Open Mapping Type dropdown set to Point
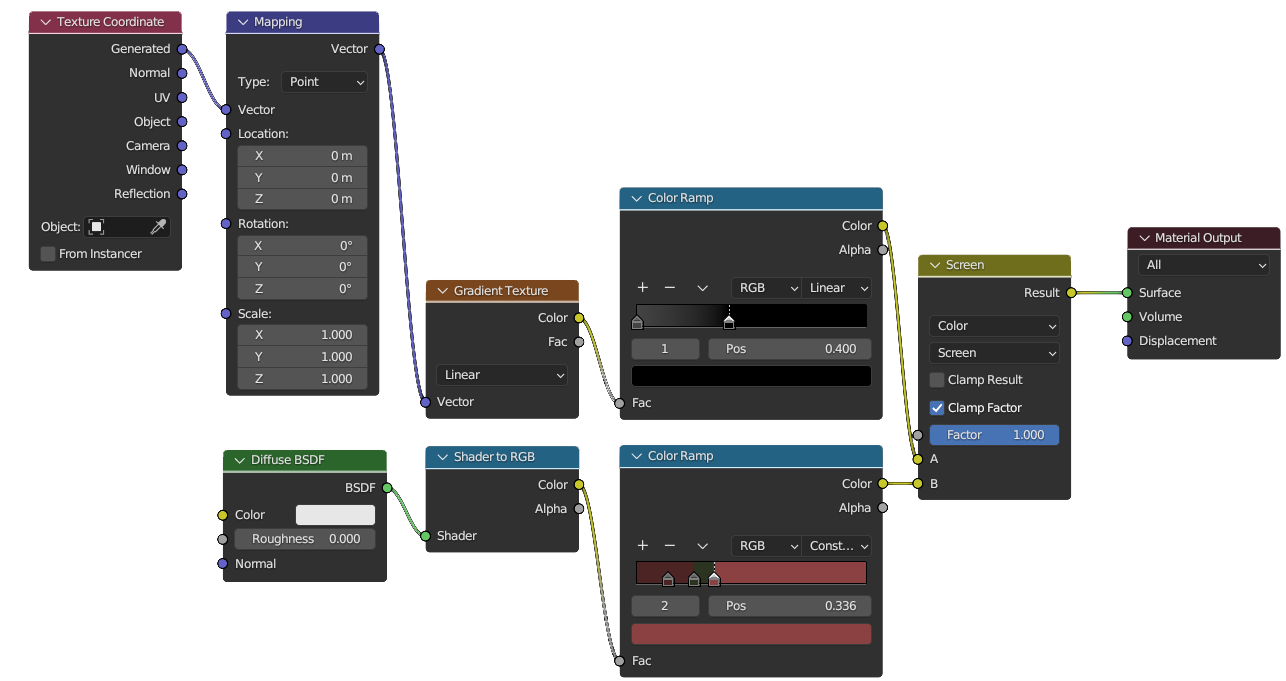1286x681 pixels. click(325, 82)
